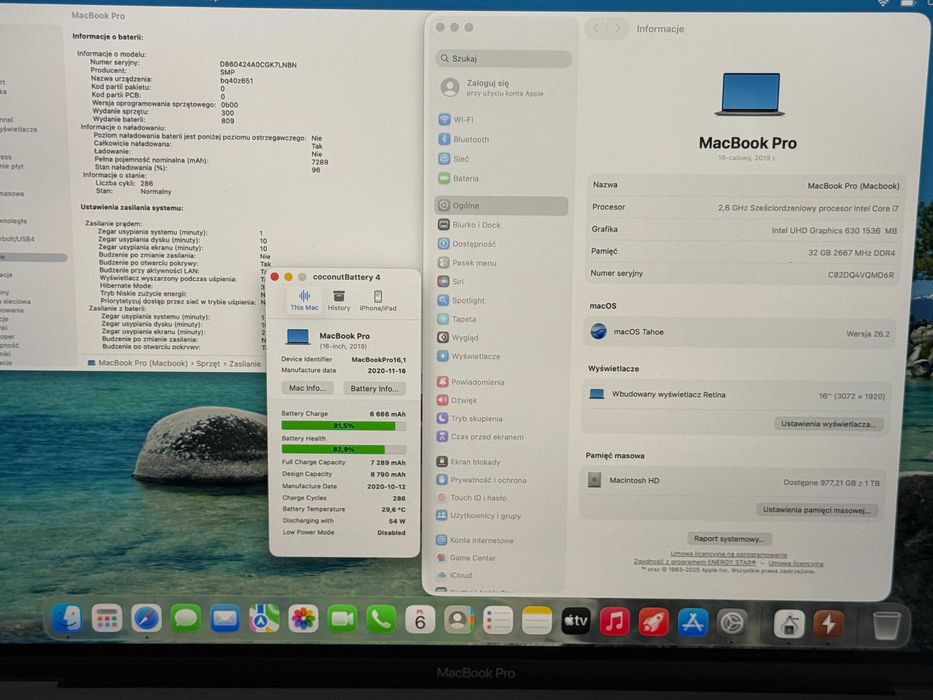Open Apple TV app in Dock
933x700 pixels.
[x=576, y=622]
